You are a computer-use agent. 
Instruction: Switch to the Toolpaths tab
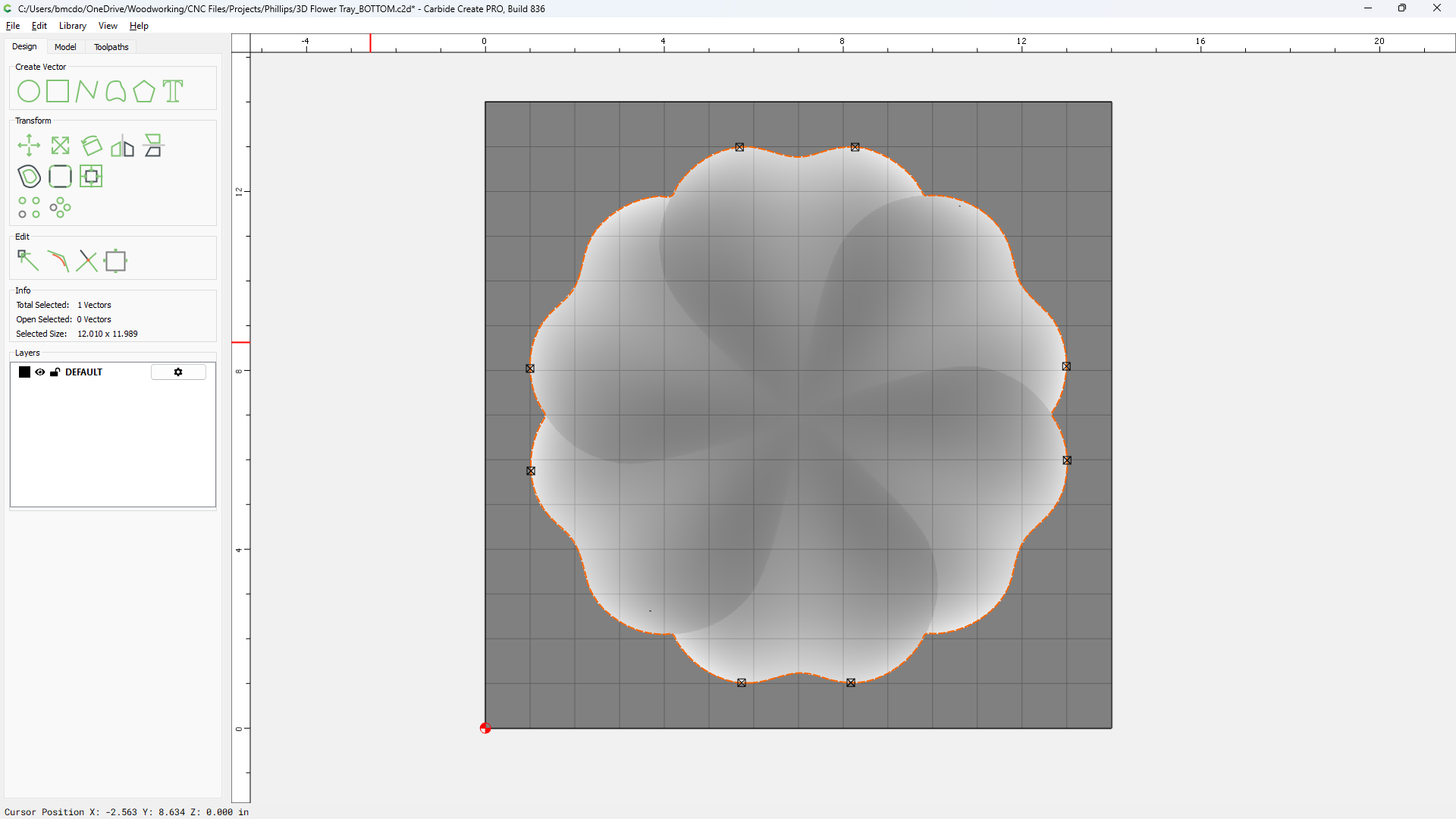[111, 47]
